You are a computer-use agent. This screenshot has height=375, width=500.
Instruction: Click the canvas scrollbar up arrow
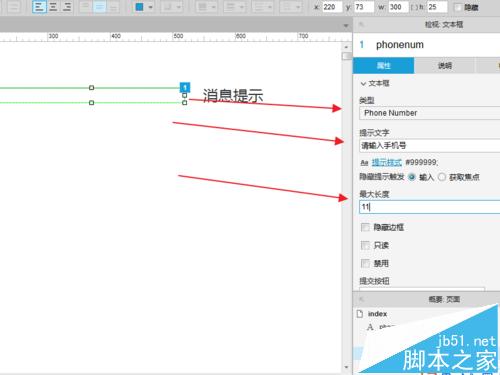click(x=346, y=47)
